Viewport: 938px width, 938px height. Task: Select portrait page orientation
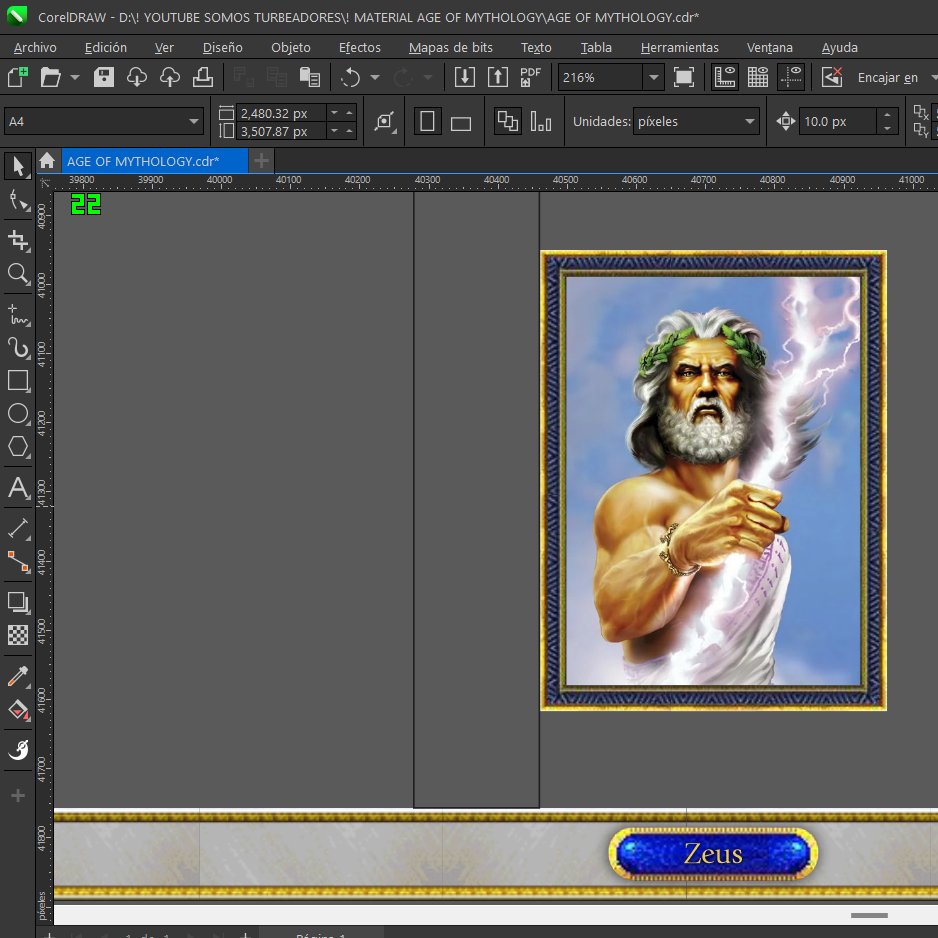[x=427, y=121]
